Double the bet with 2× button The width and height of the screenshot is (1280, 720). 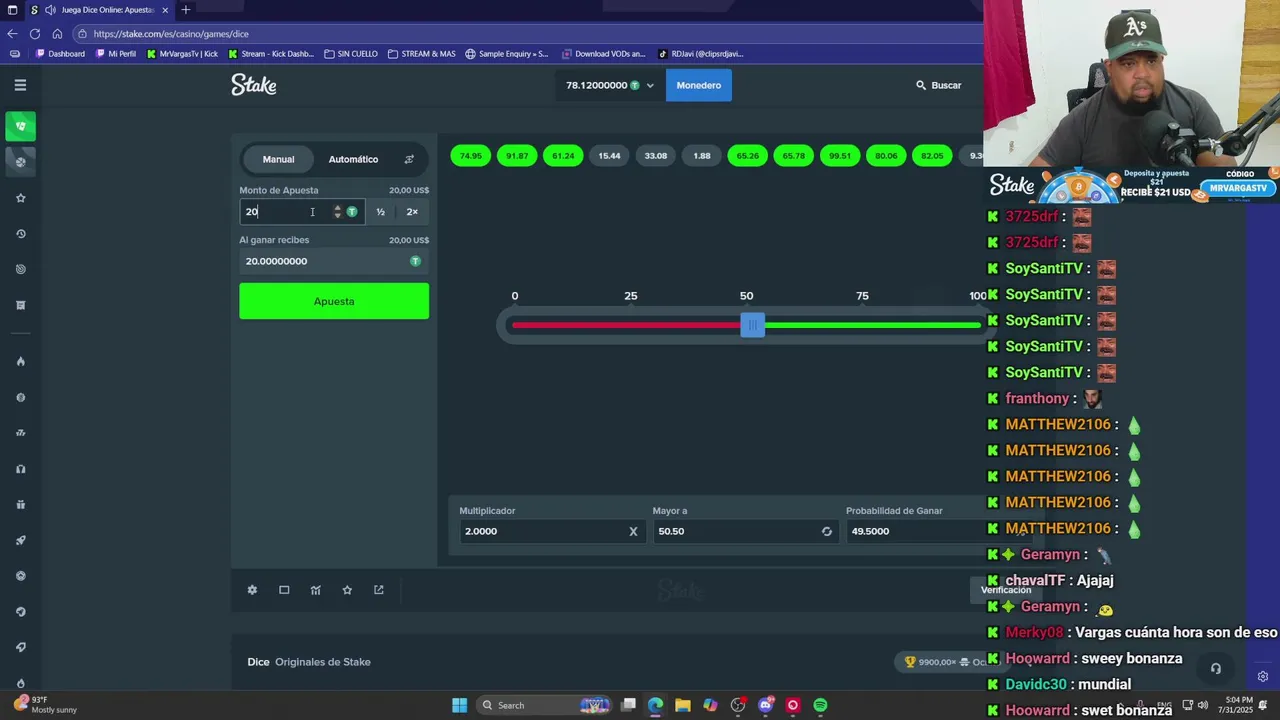point(412,211)
